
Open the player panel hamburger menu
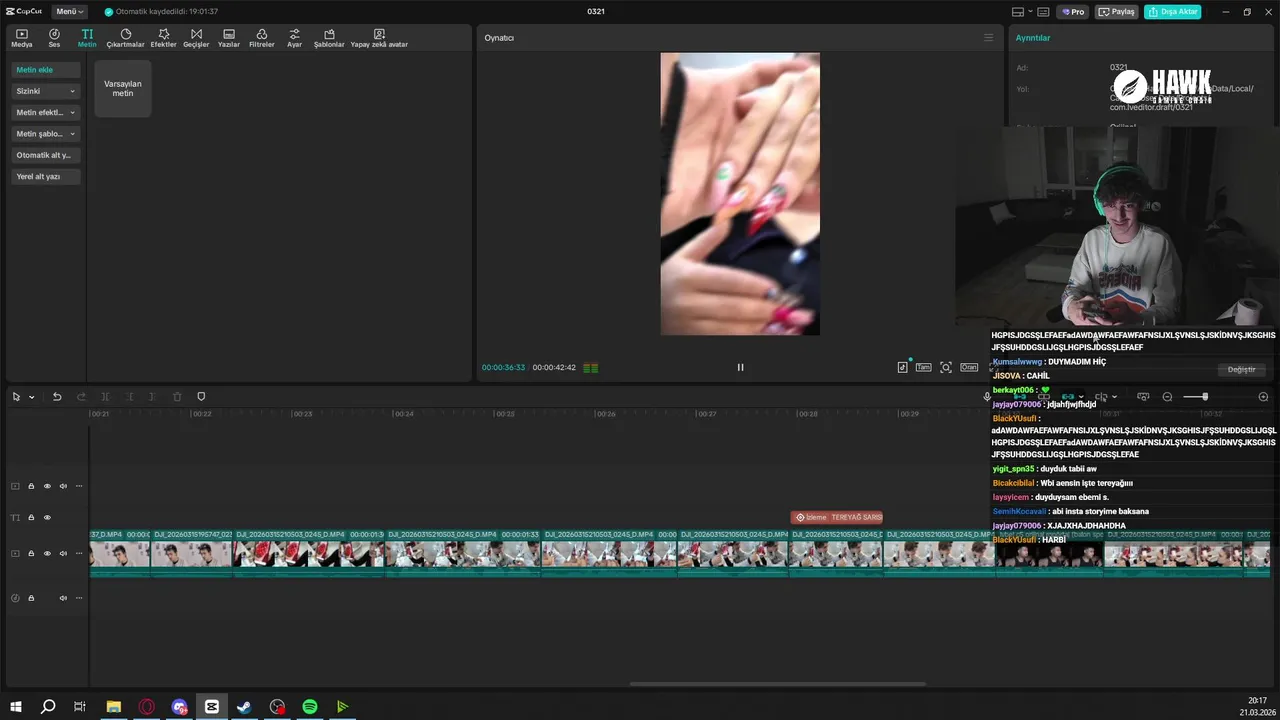(989, 38)
